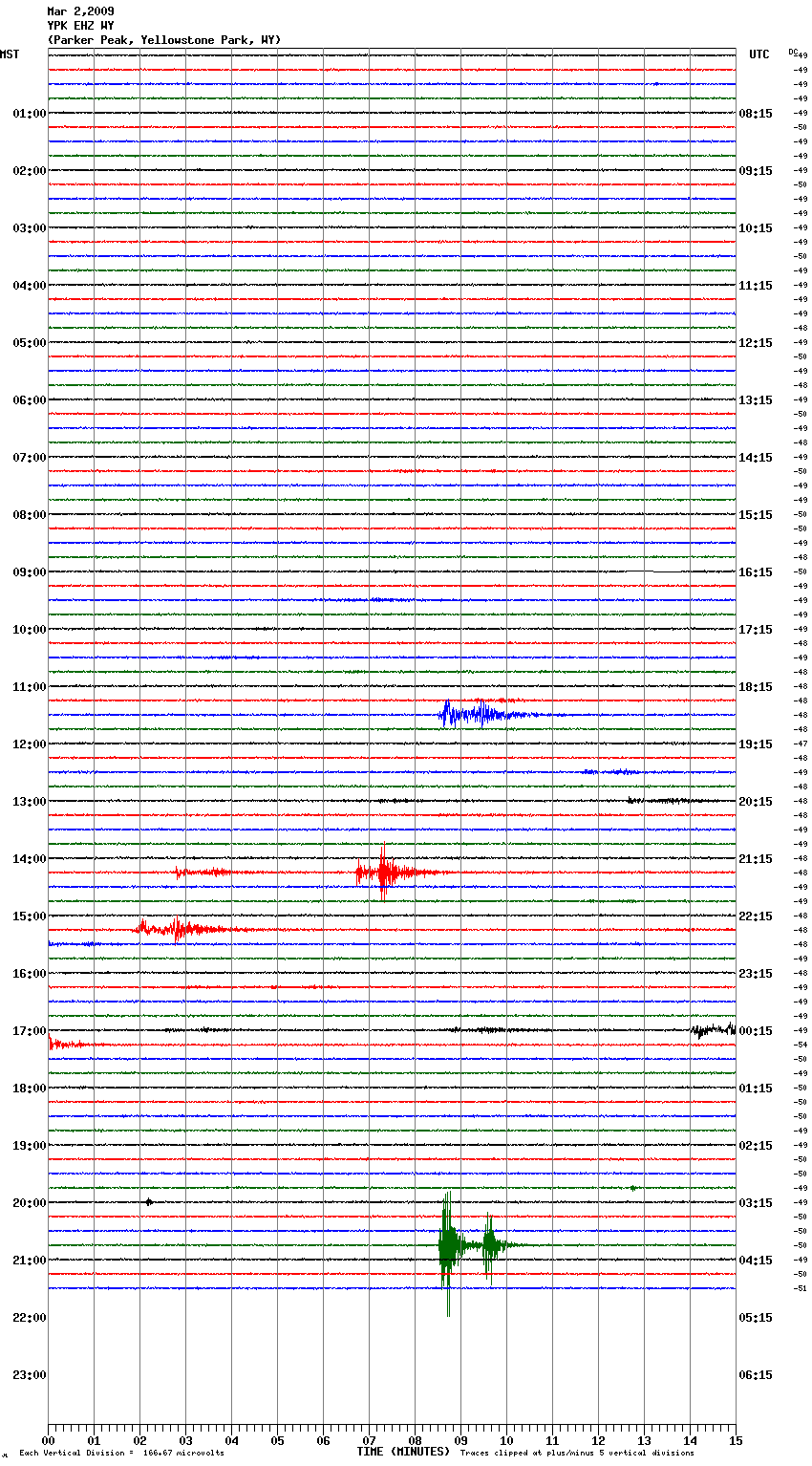Select the 07:00 MST time label
The image size is (812, 1466).
click(30, 458)
